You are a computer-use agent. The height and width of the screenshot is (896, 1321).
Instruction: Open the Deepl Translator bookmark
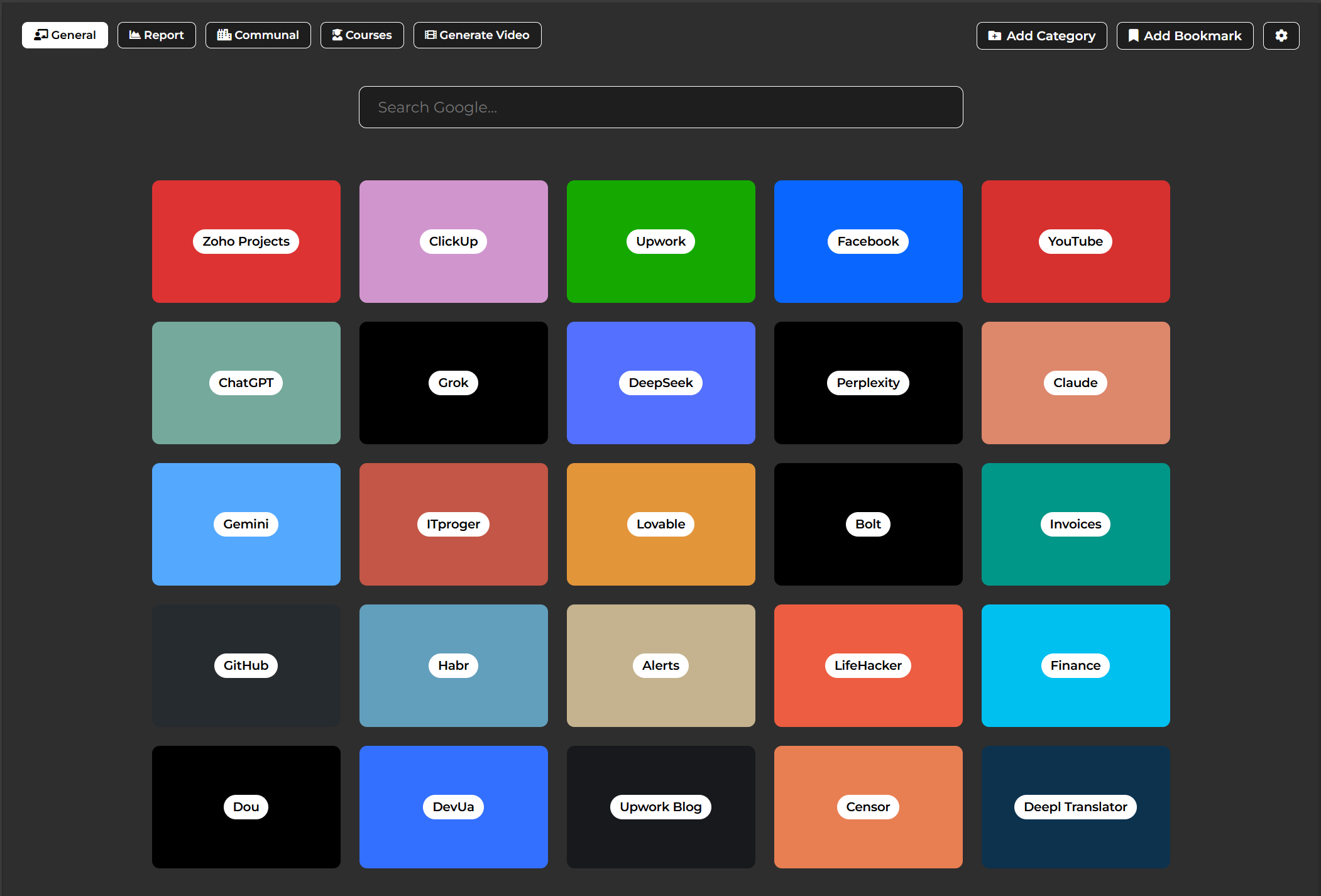[x=1075, y=807]
